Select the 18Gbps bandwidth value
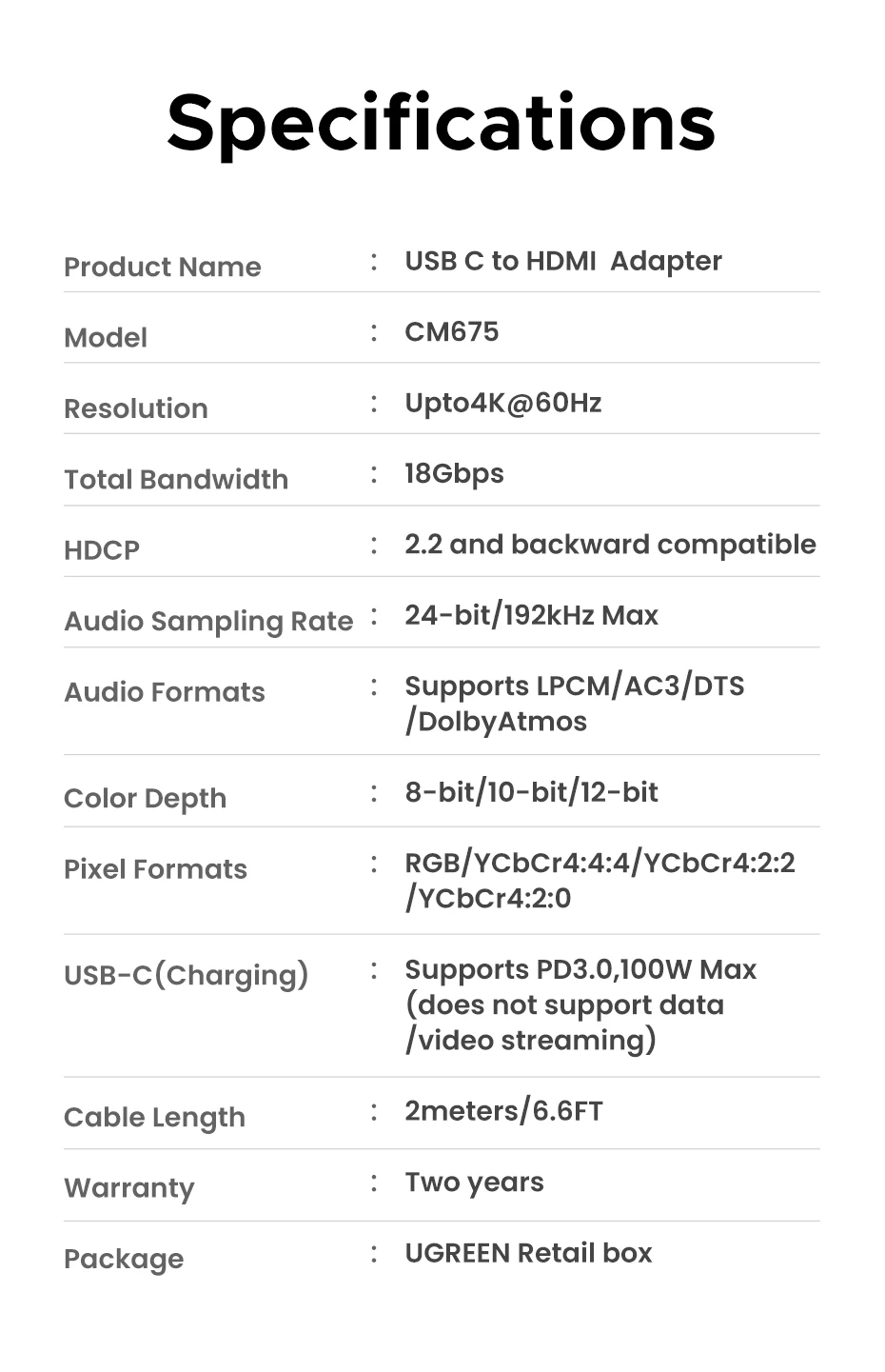This screenshot has width=885, height=1372. click(454, 474)
